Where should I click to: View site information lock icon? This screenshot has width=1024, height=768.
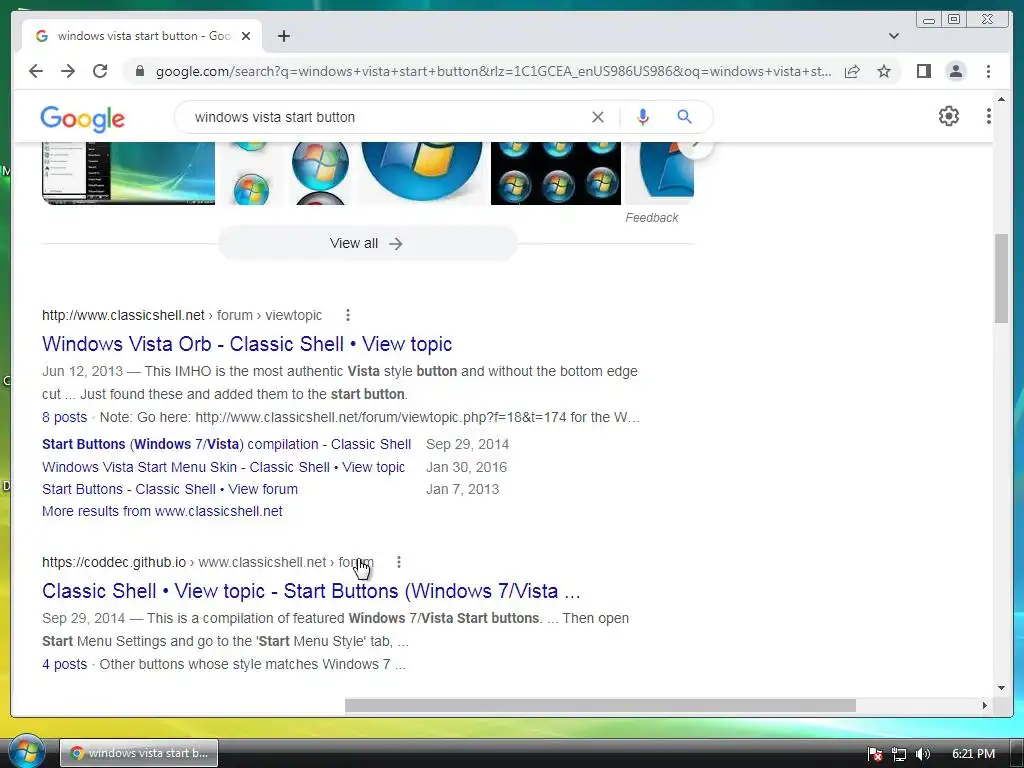click(x=139, y=71)
